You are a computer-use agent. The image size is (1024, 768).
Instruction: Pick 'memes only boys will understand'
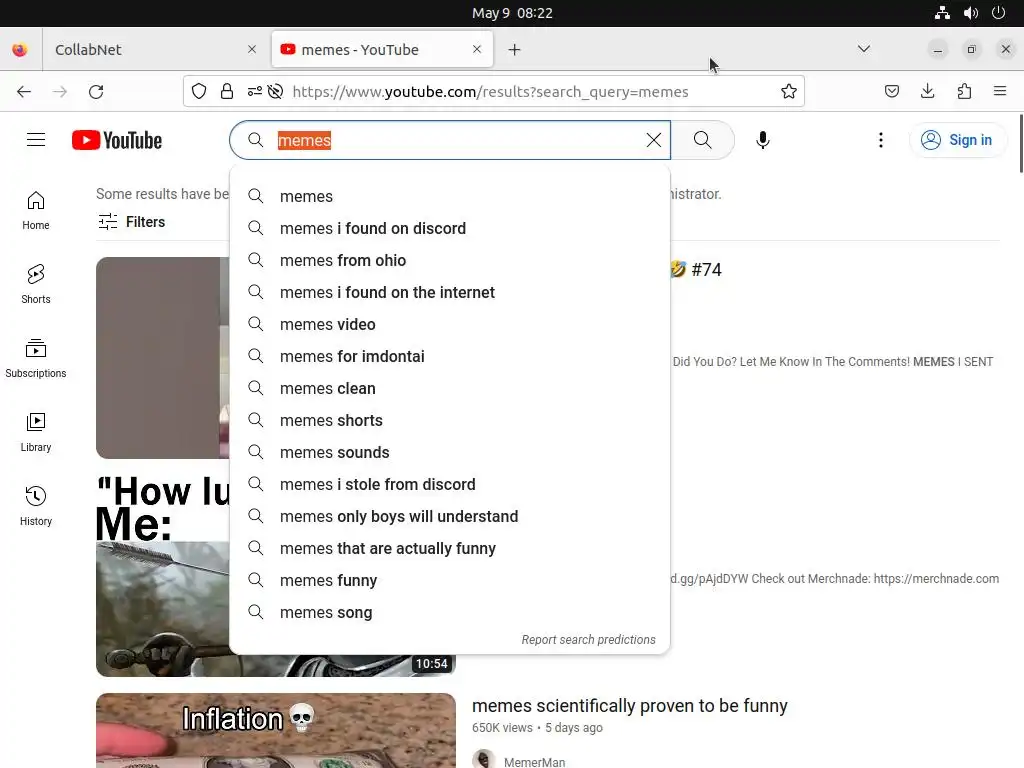pyautogui.click(x=449, y=516)
